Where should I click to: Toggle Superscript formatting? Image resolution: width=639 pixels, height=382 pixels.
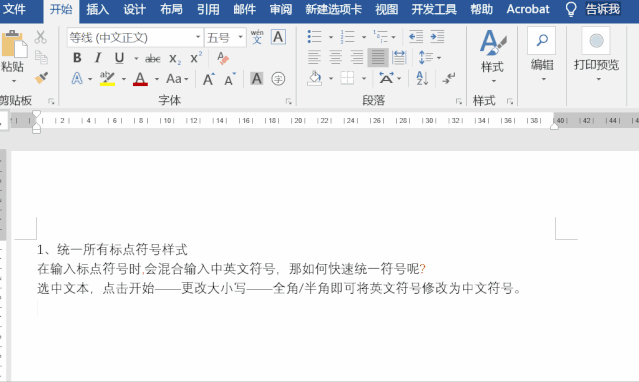[x=196, y=58]
